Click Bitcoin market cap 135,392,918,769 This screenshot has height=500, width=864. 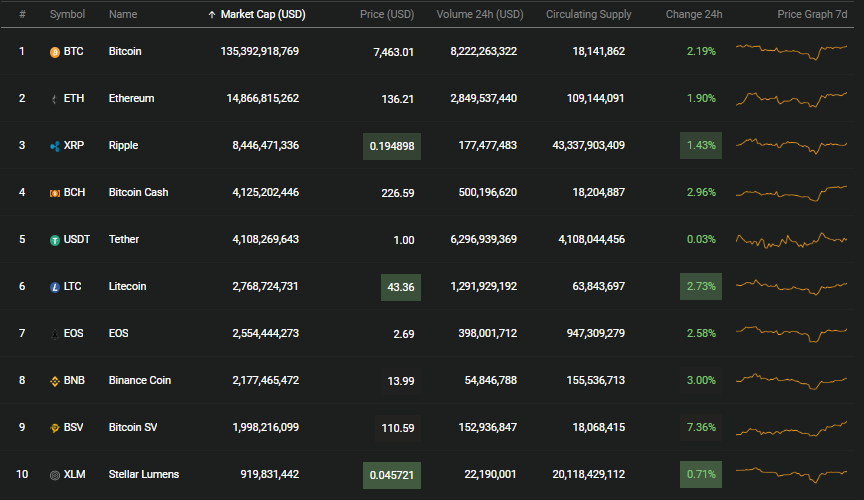[x=260, y=51]
